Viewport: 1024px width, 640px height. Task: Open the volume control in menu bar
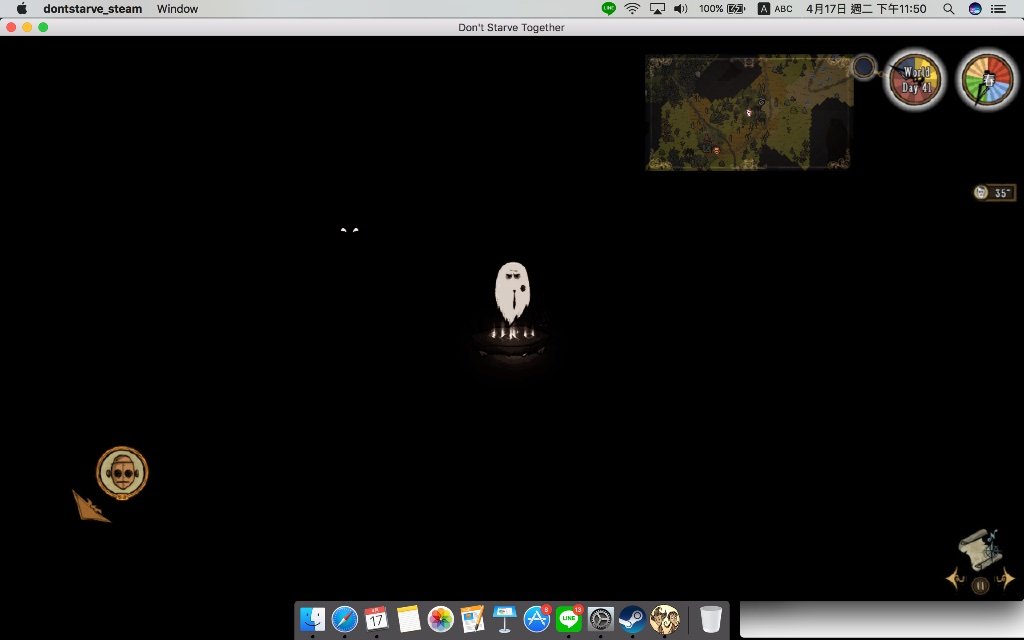(680, 8)
